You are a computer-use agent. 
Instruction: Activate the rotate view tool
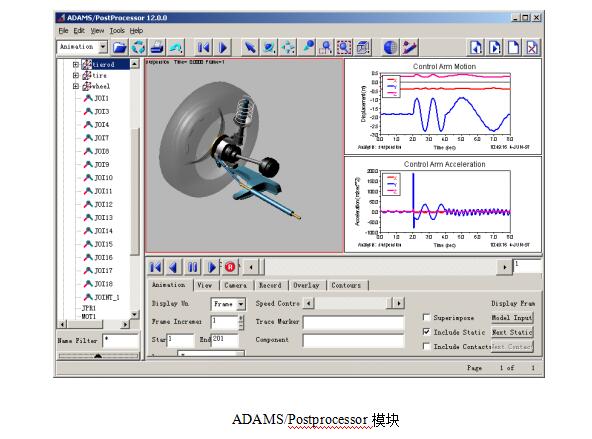(x=269, y=48)
